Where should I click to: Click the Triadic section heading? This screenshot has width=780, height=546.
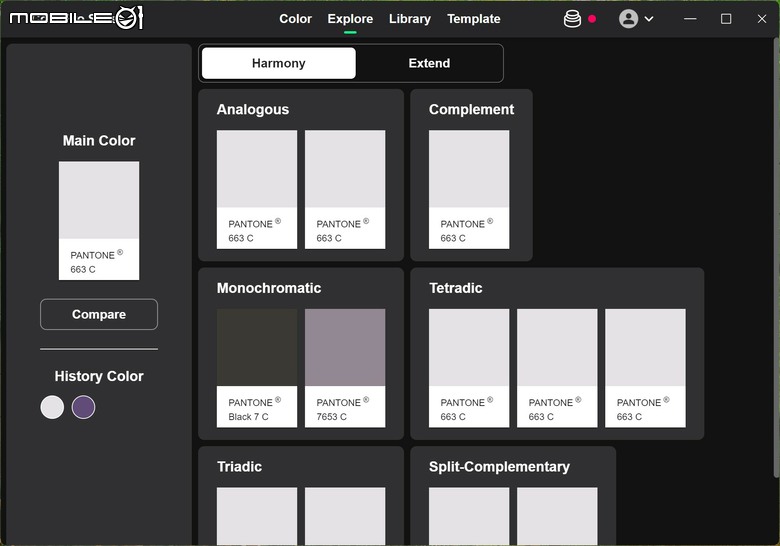239,467
